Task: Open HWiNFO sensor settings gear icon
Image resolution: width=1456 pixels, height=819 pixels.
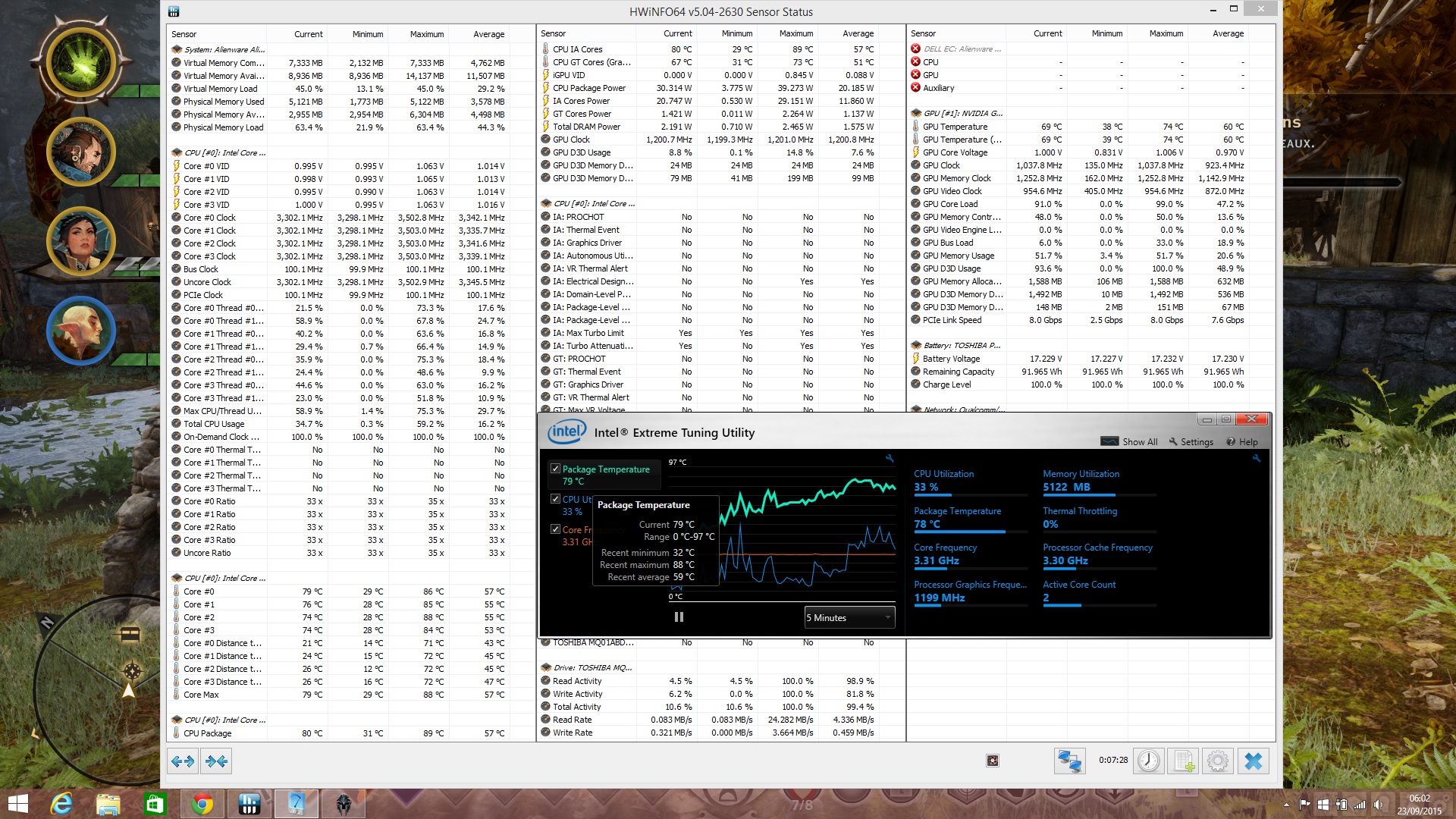Action: click(x=1218, y=761)
